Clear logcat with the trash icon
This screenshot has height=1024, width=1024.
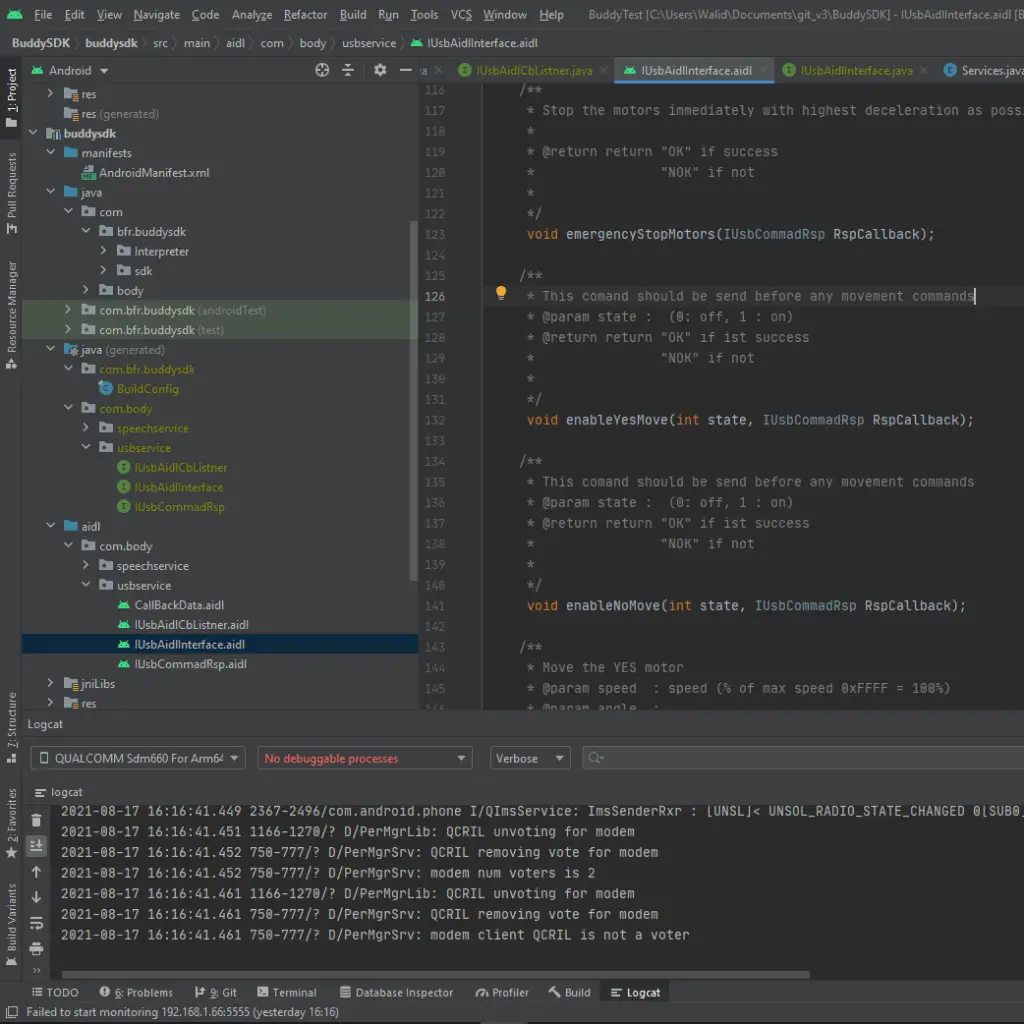[x=37, y=820]
